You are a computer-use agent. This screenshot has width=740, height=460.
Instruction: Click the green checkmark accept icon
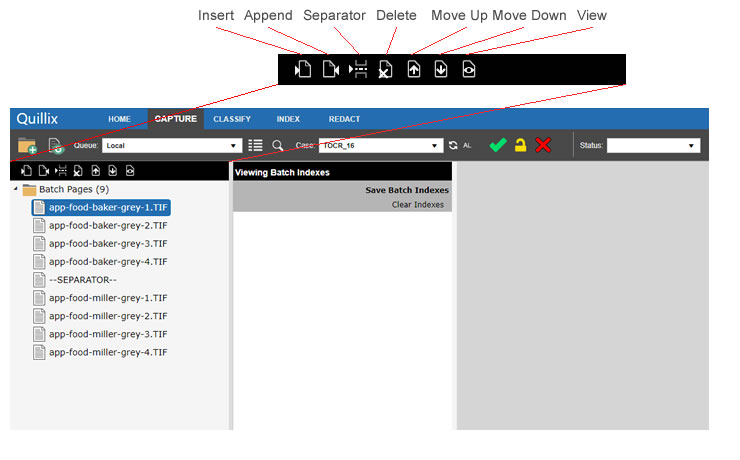[497, 145]
